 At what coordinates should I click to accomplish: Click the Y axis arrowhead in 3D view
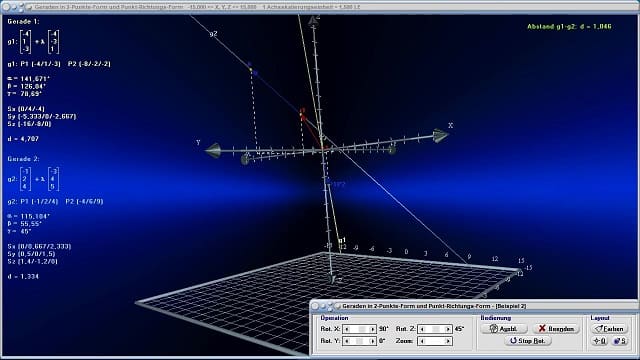coord(213,151)
